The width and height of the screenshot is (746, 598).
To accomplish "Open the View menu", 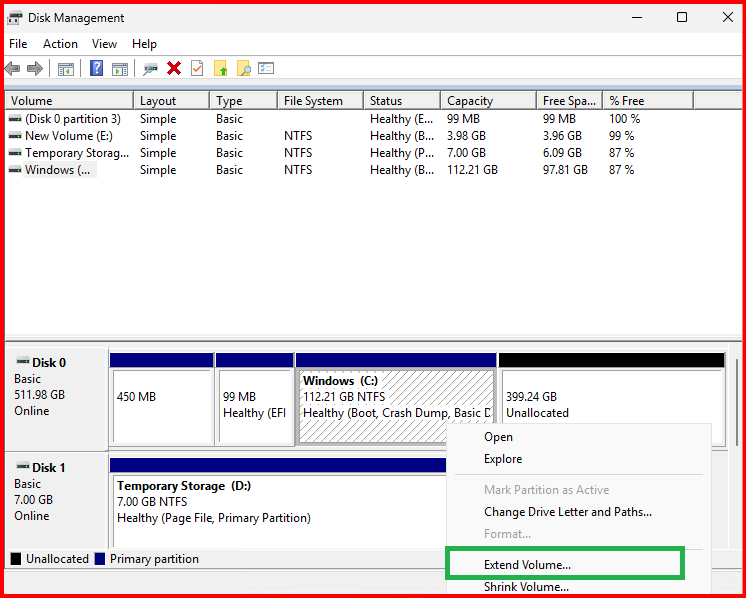I will pos(104,44).
